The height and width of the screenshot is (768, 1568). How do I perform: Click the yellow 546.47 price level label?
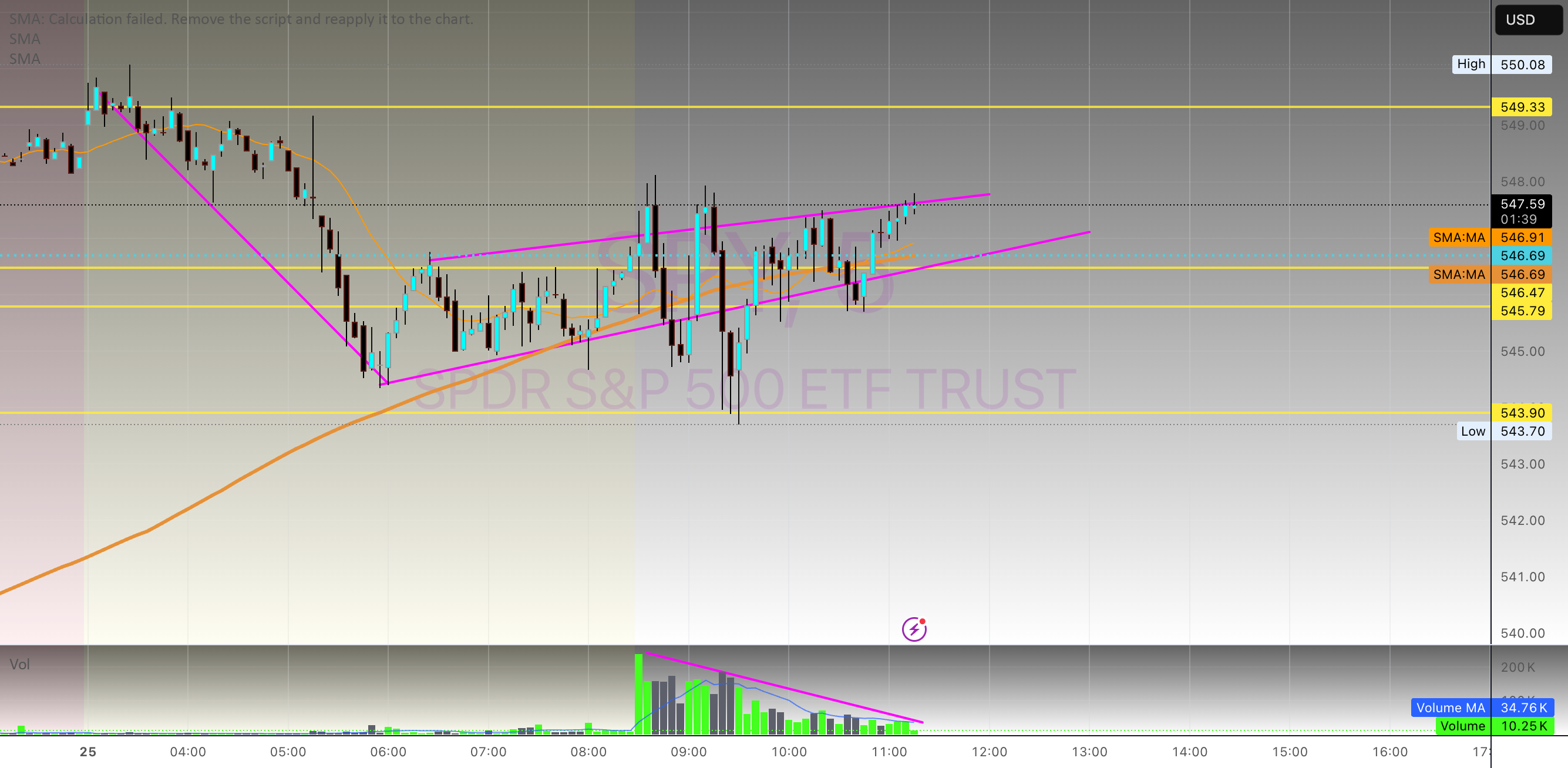1521,293
